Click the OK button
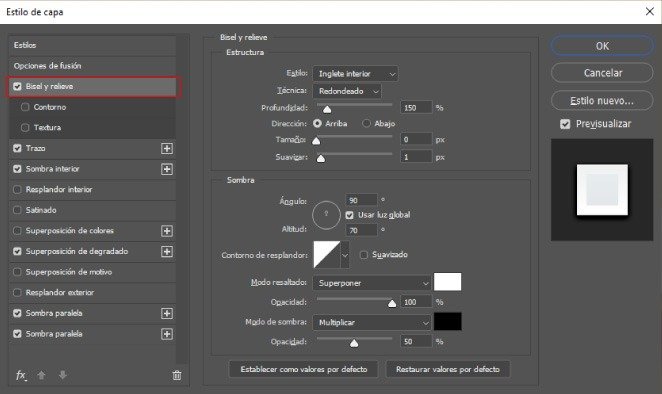The height and width of the screenshot is (394, 662). click(x=602, y=46)
